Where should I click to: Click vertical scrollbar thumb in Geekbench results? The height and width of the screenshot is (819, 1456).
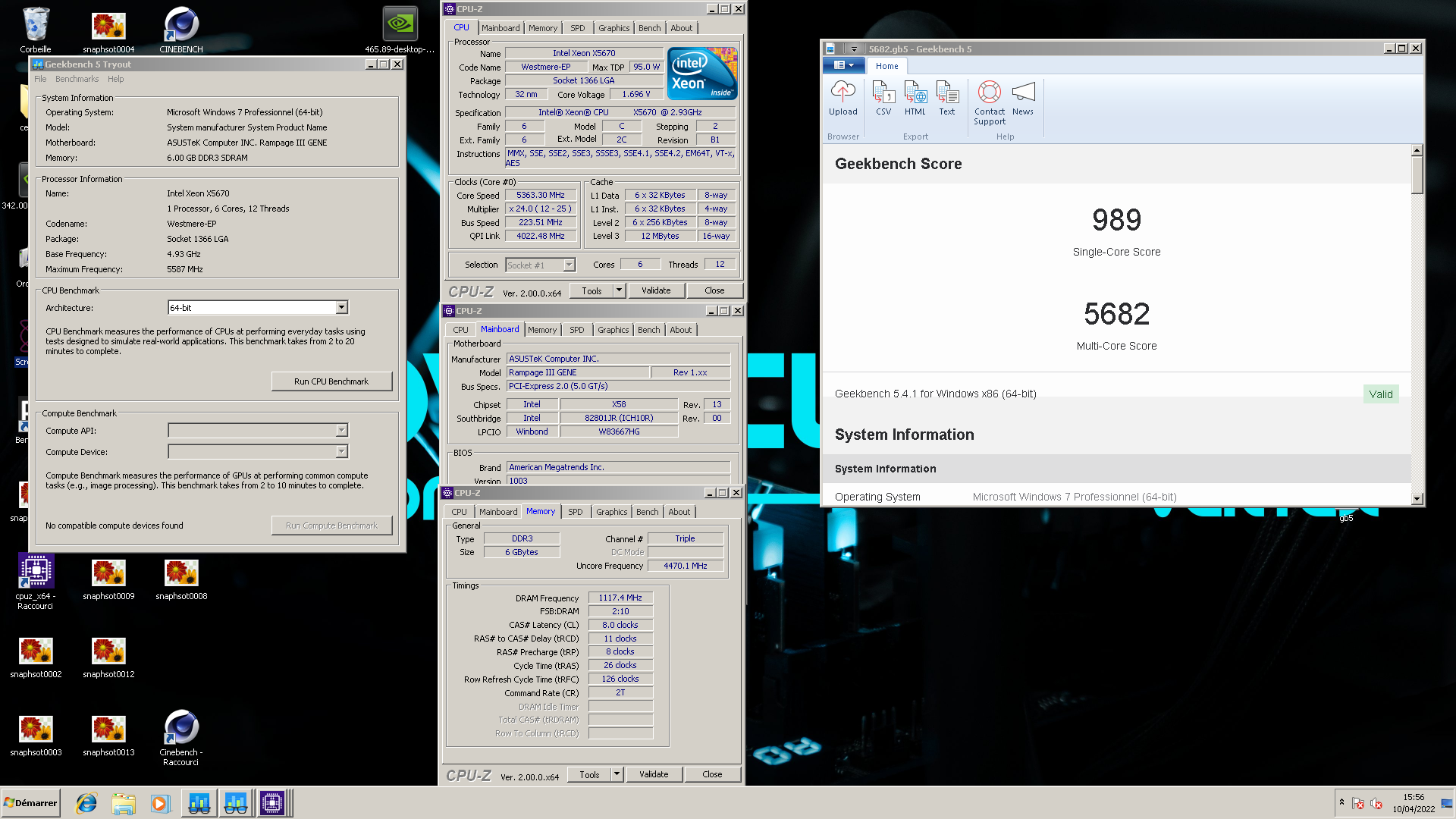[1417, 174]
